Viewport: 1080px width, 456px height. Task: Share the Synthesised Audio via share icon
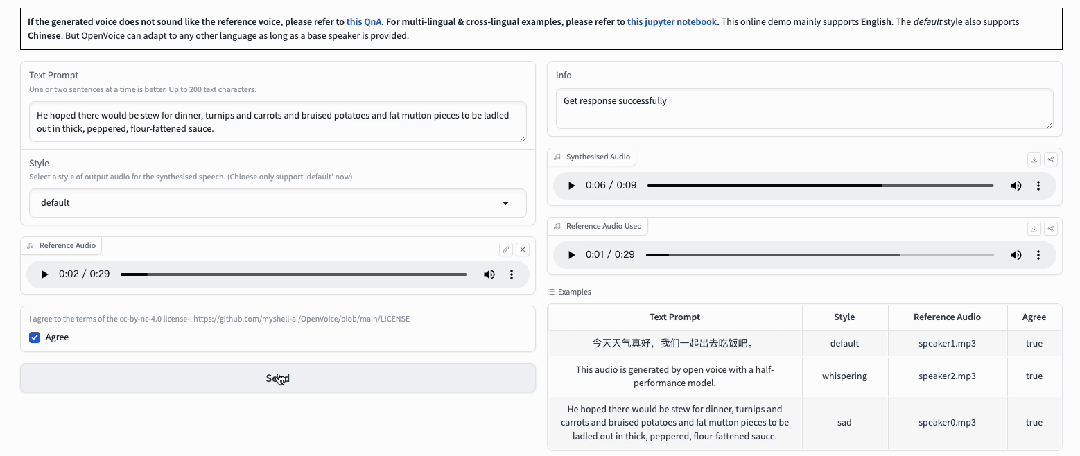(x=1050, y=160)
